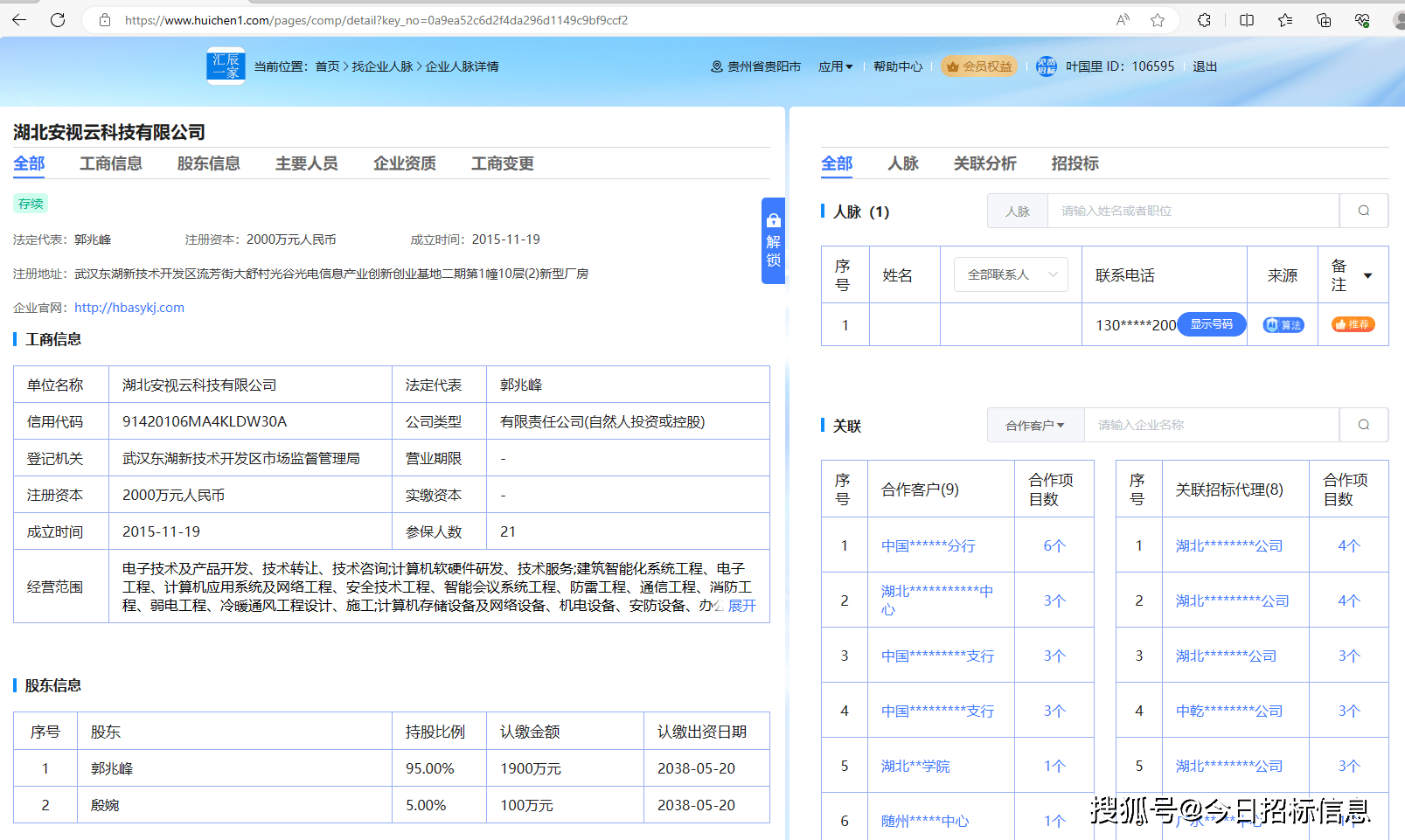The image size is (1405, 840).
Task: Click the 算法 source badge
Action: 1283,325
